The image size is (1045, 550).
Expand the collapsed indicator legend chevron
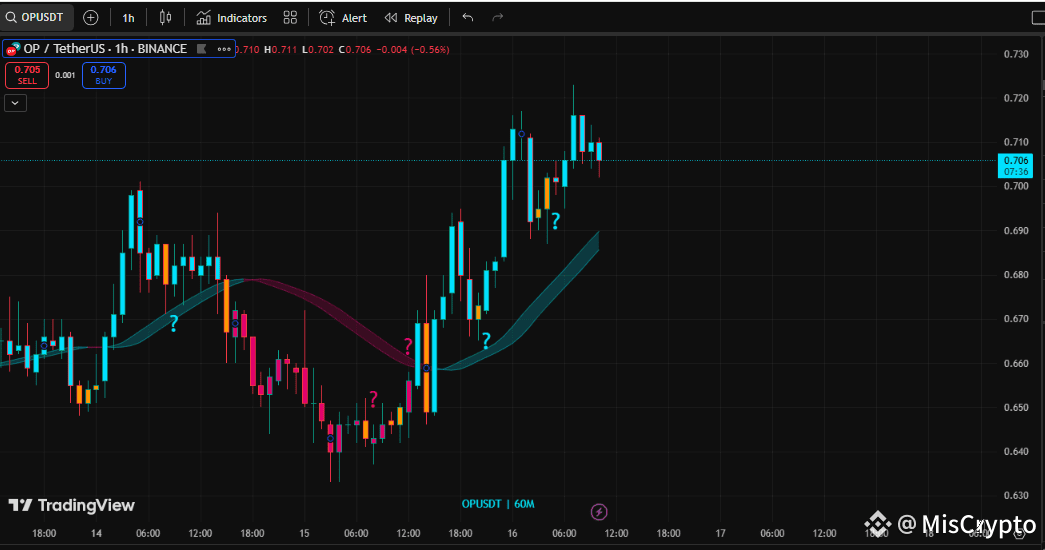[x=15, y=103]
